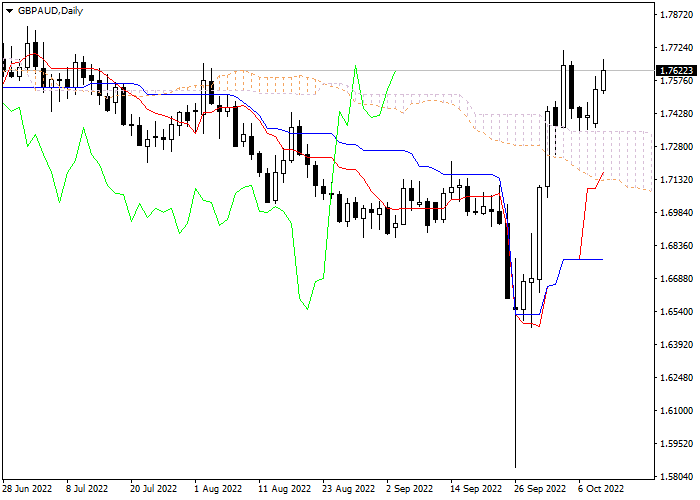Select the 14 Sep 2022 date label
The image size is (700, 500).
click(x=474, y=490)
